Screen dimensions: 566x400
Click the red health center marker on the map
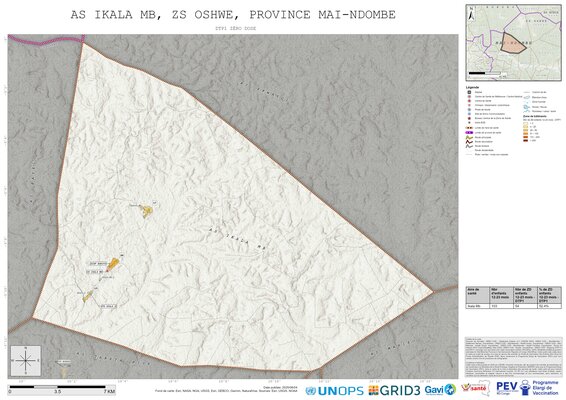click(x=107, y=270)
